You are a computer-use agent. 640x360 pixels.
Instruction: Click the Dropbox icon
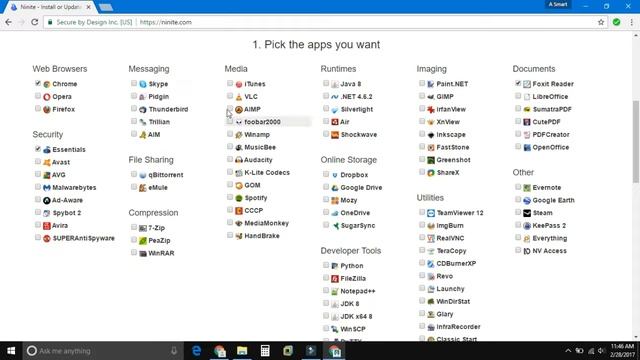click(x=335, y=175)
